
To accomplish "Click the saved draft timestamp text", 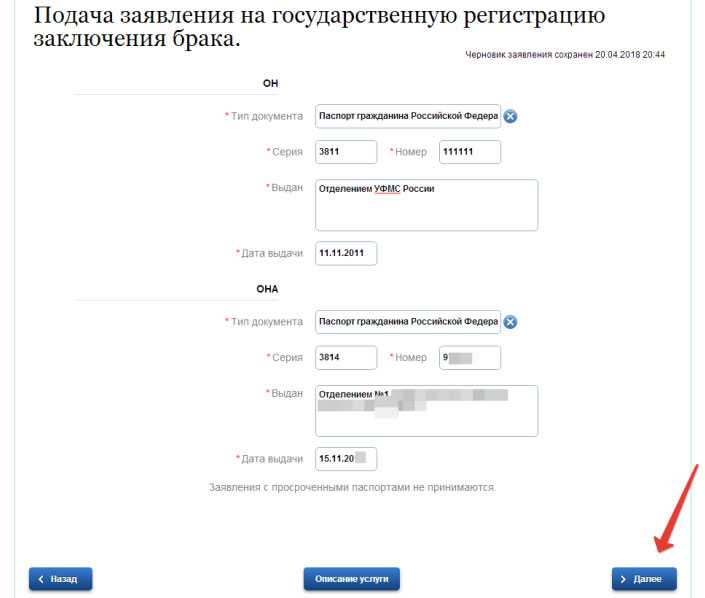I will coord(565,55).
